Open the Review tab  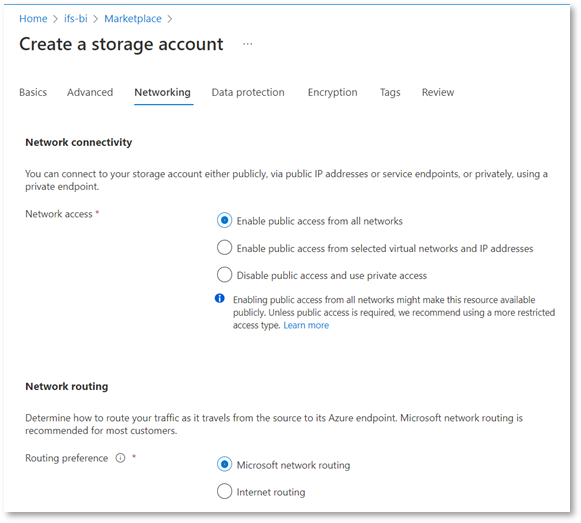438,92
